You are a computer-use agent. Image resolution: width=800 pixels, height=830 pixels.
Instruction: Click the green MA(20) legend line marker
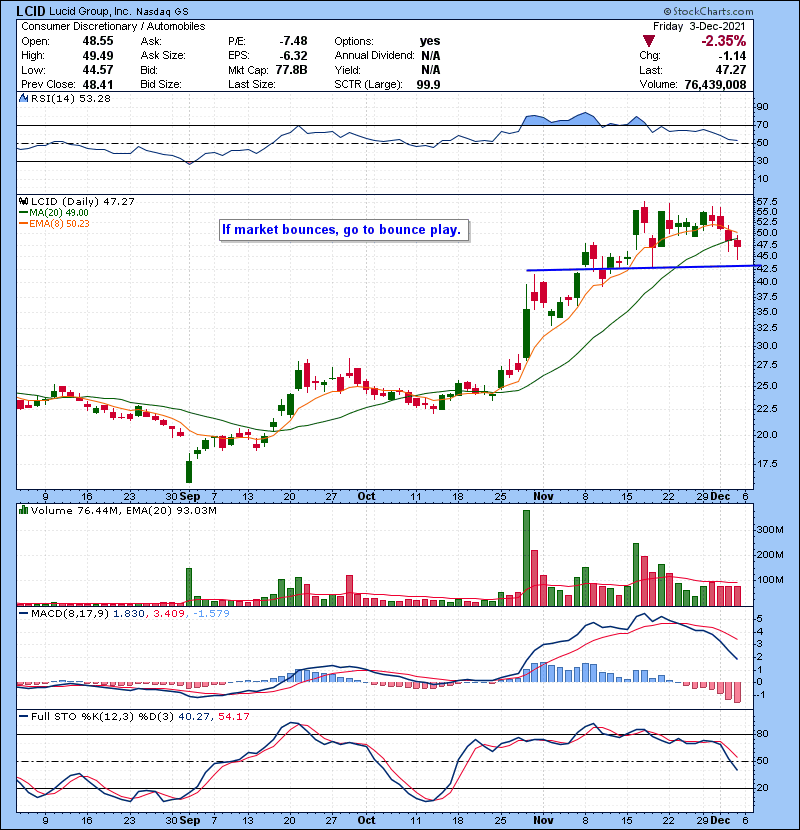23,212
